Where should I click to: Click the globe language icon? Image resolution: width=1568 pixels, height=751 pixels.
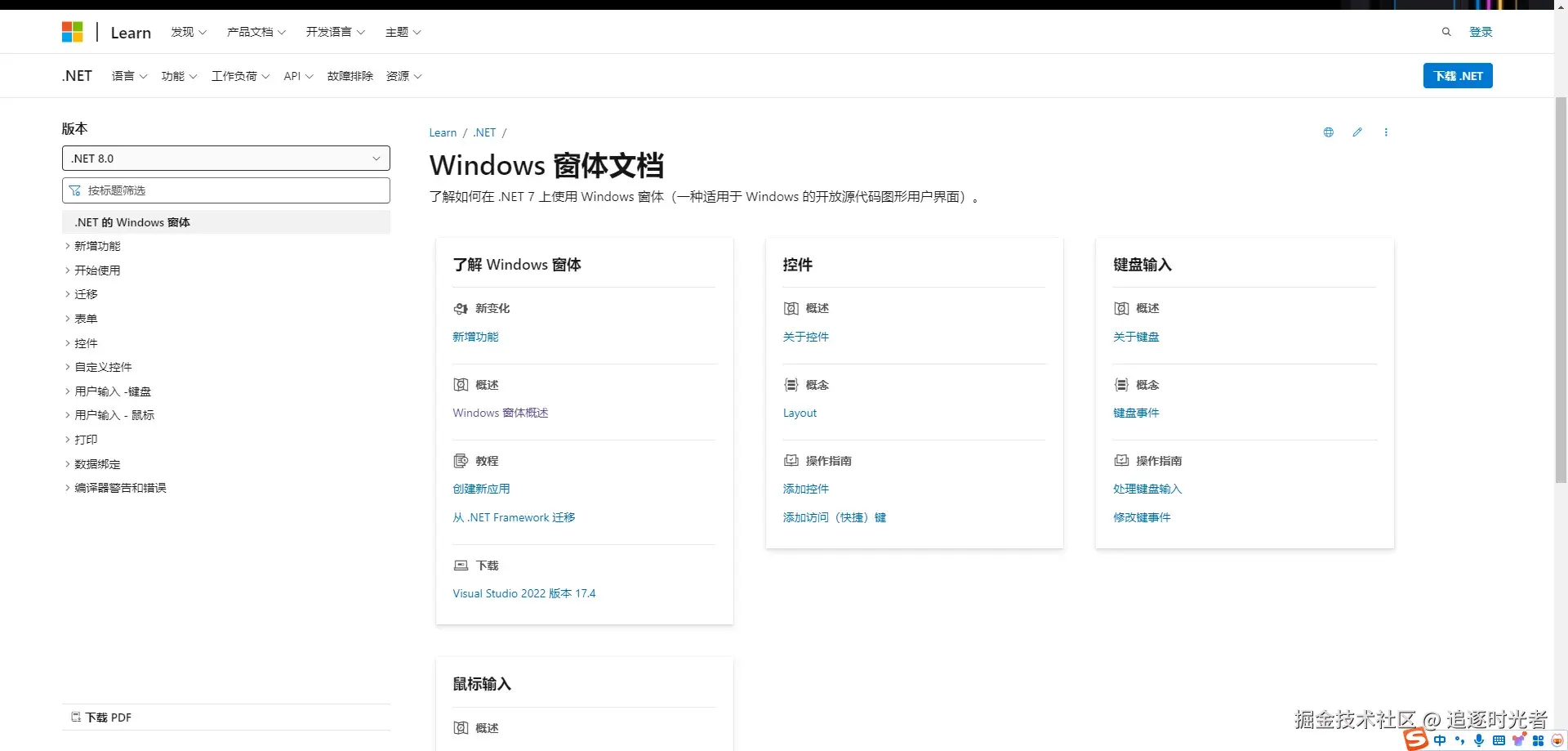click(x=1329, y=132)
